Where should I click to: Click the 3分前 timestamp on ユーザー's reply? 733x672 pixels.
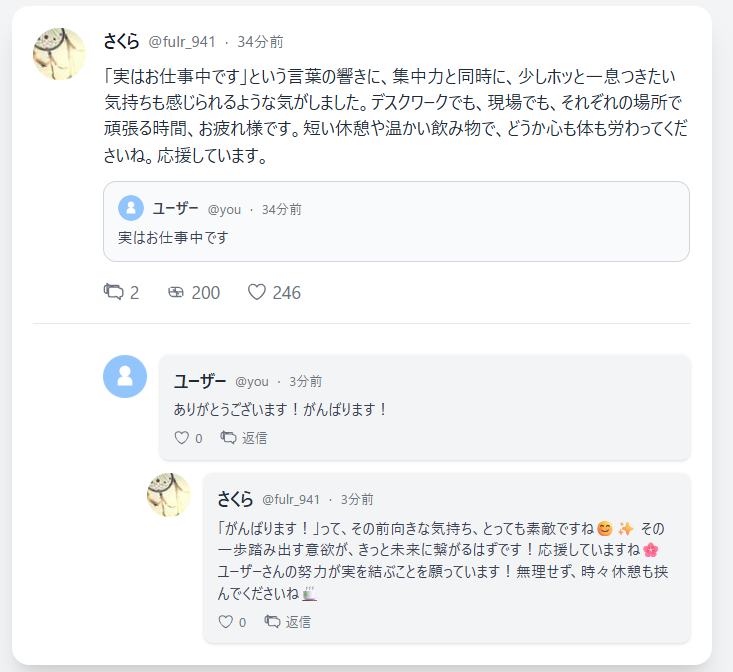coord(306,382)
